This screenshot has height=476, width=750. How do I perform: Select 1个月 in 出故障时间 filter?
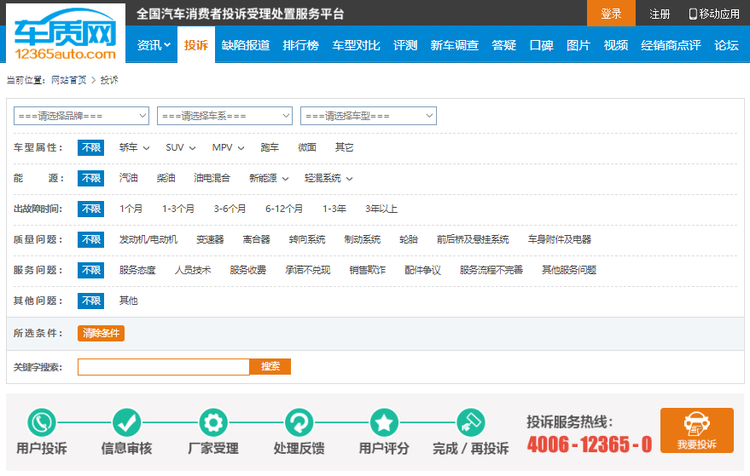click(131, 209)
